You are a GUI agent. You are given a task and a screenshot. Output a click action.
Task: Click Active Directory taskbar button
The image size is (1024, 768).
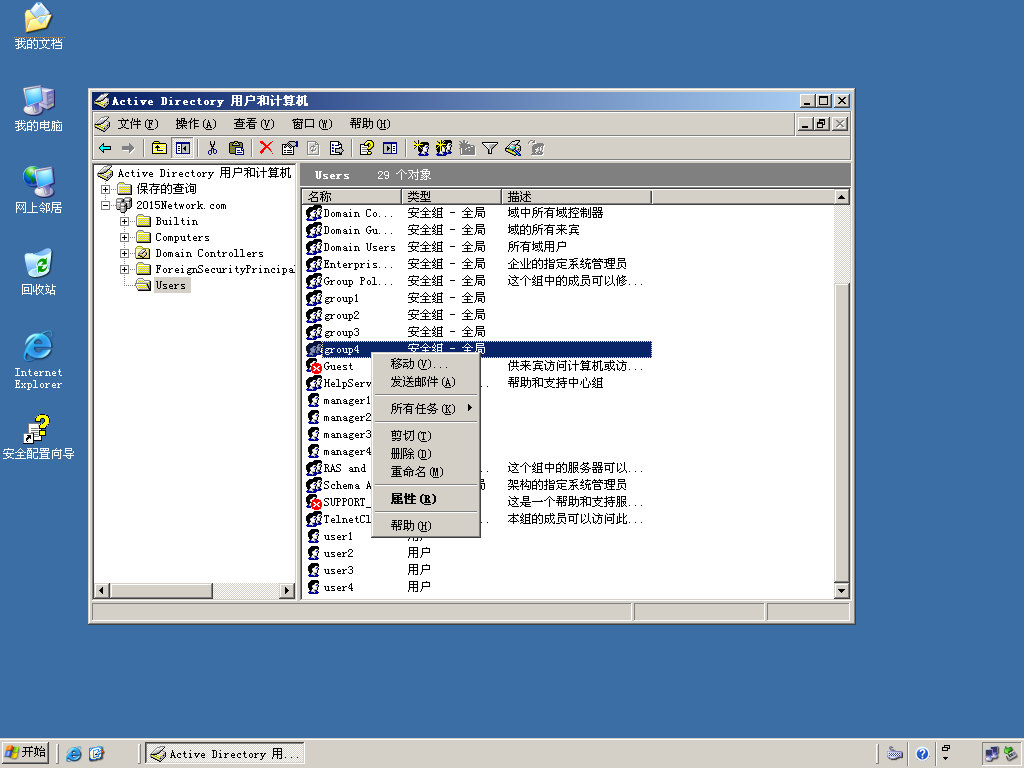click(225, 754)
